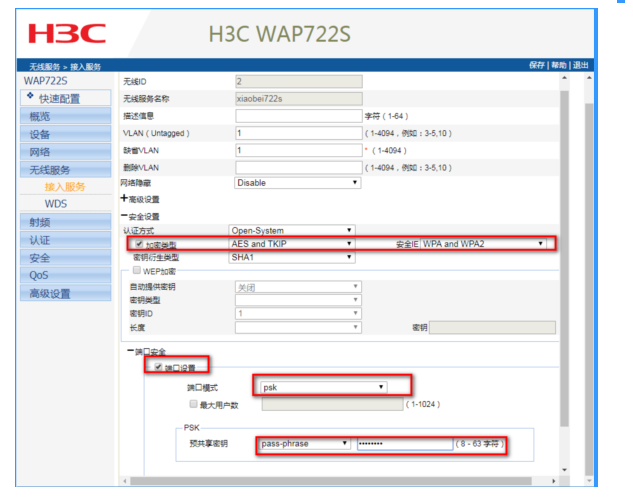Expand the 高级设置 plus section

point(124,198)
